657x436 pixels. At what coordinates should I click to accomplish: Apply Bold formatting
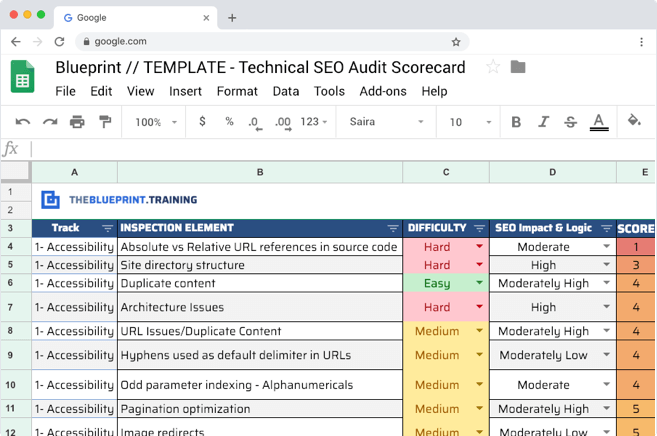(516, 122)
